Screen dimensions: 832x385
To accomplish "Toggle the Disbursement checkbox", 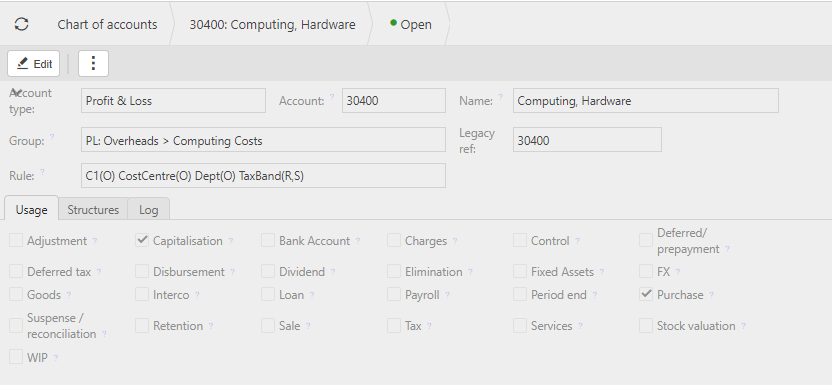I will [x=142, y=272].
